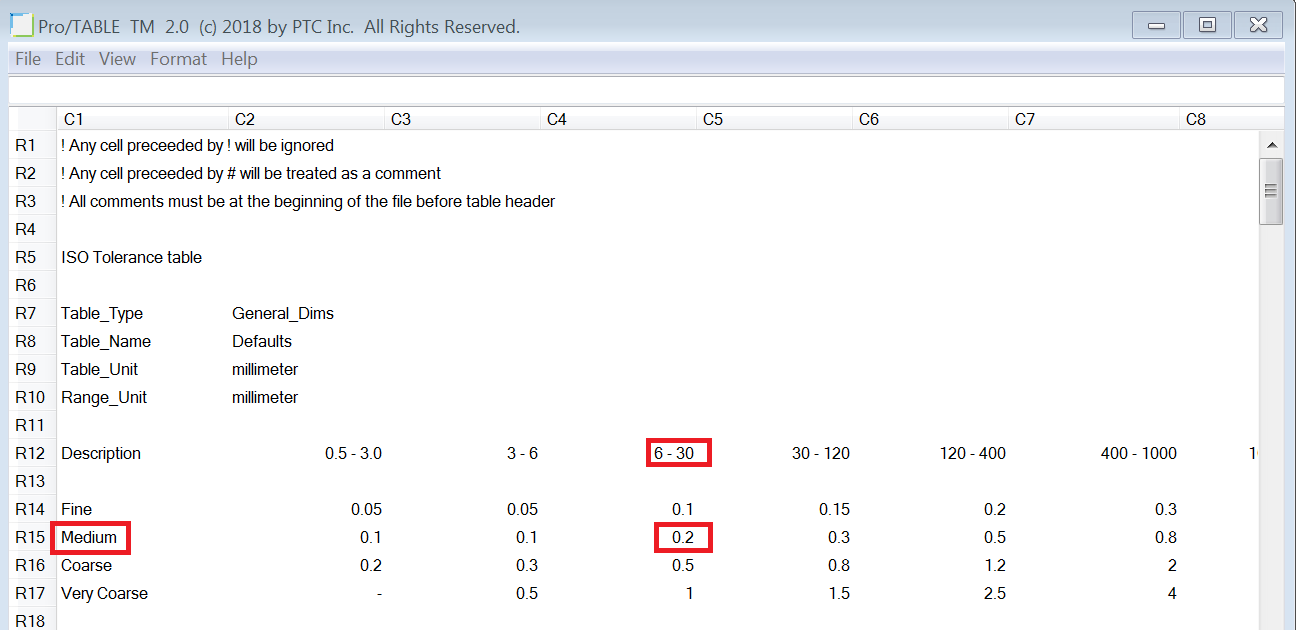Viewport: 1296px width, 630px height.
Task: Click the scrollbar up arrow
Action: [x=1273, y=144]
